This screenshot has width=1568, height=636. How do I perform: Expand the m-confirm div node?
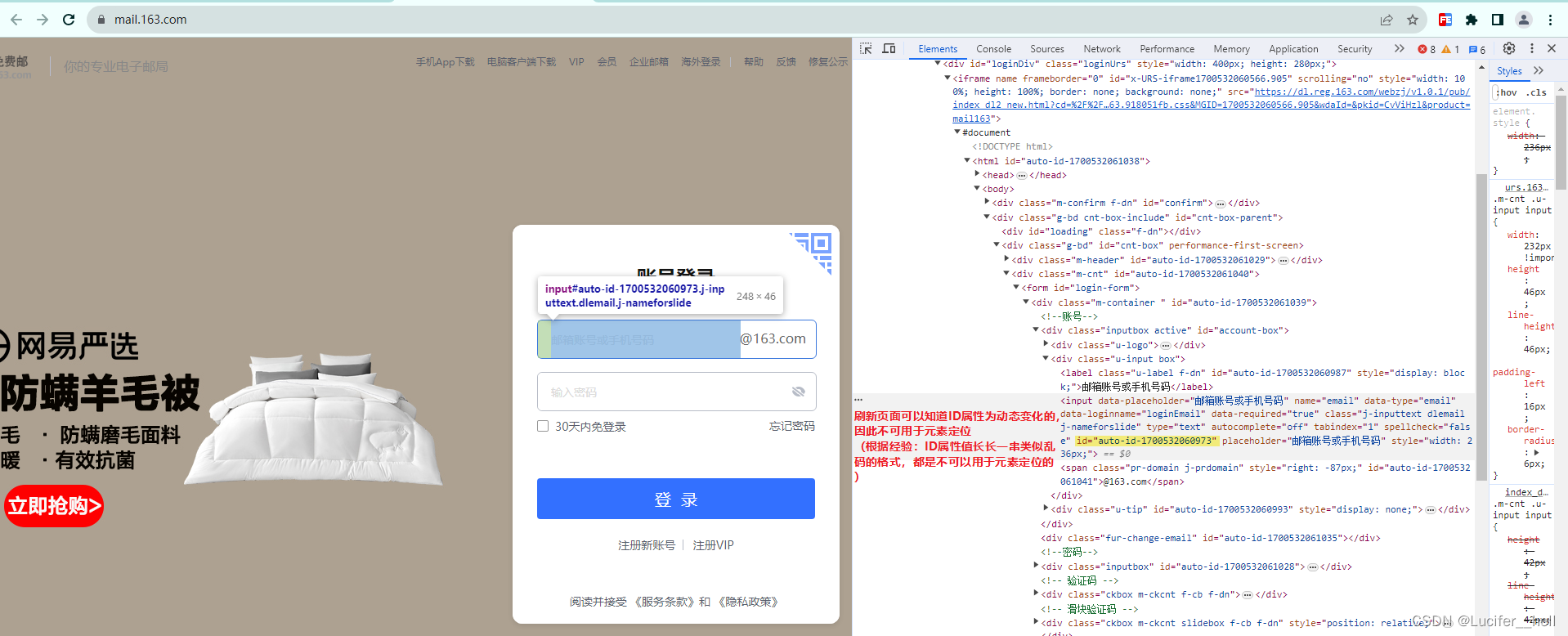click(x=987, y=203)
